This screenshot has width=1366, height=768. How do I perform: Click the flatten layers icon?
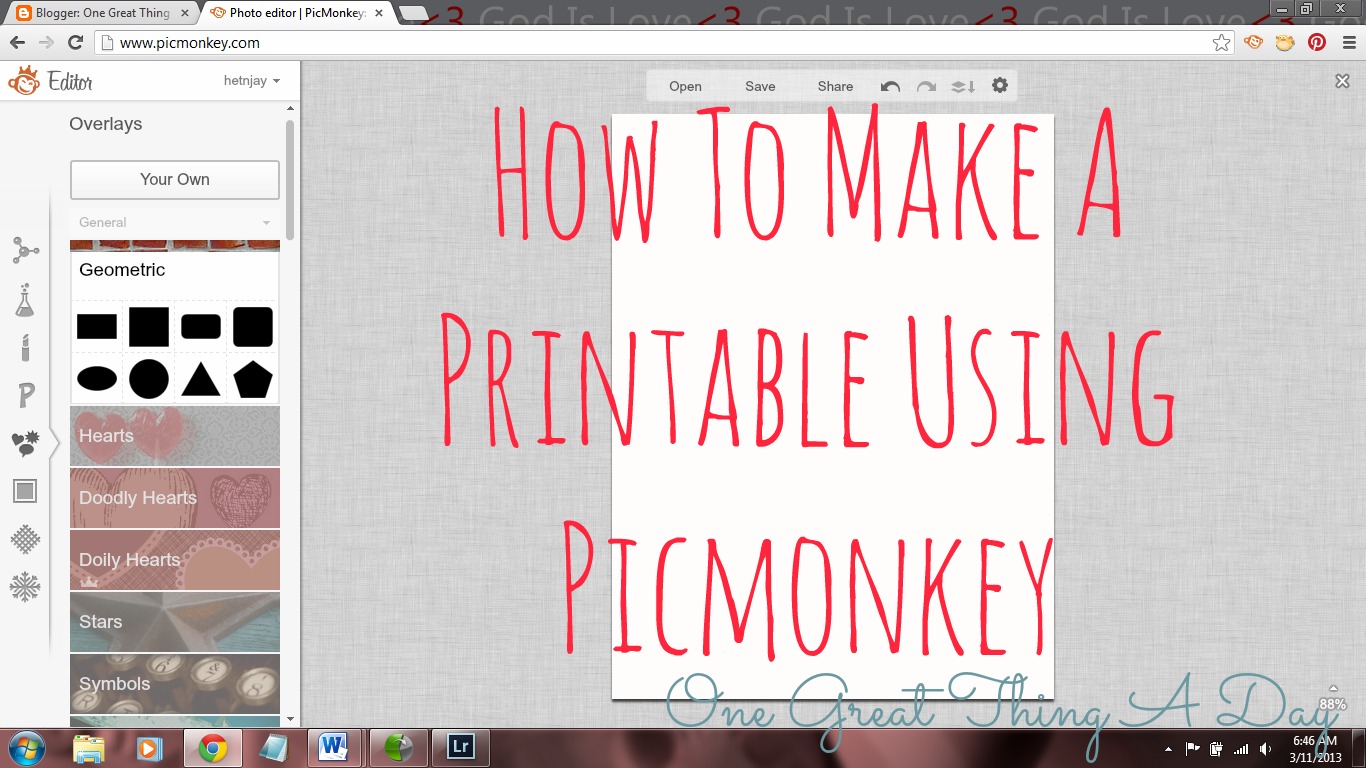click(x=963, y=86)
